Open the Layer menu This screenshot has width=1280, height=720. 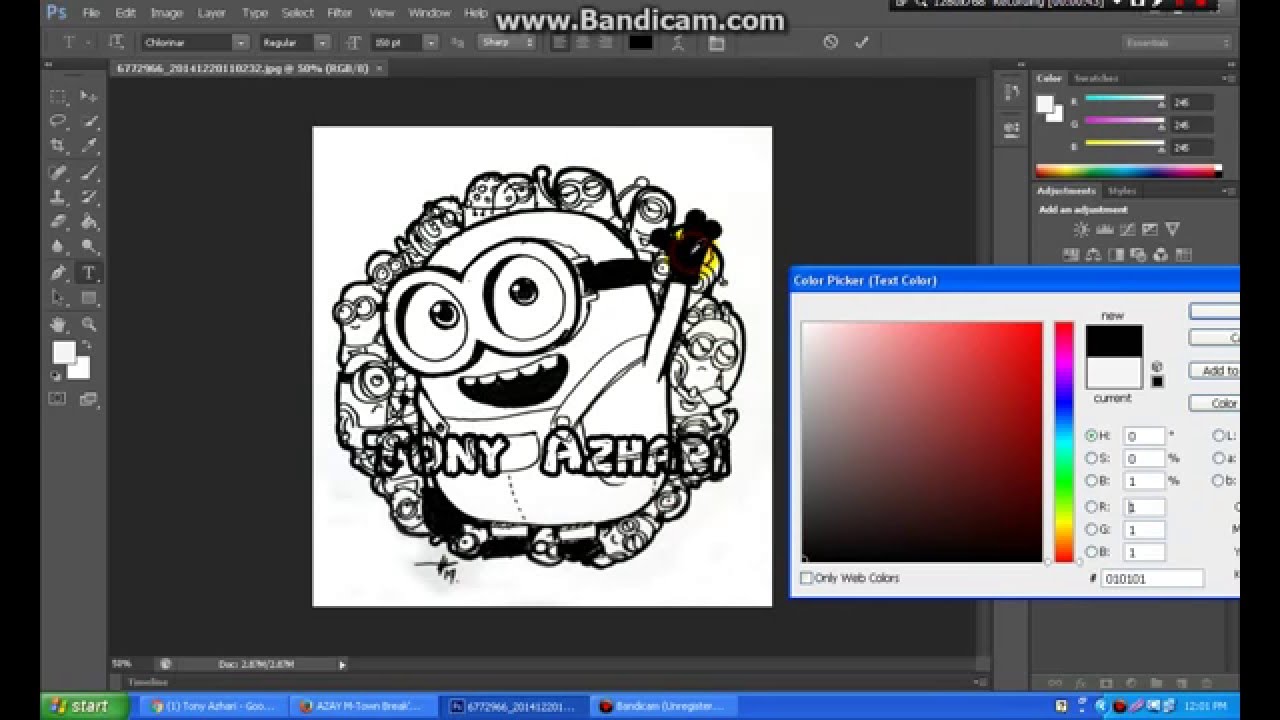tap(211, 13)
